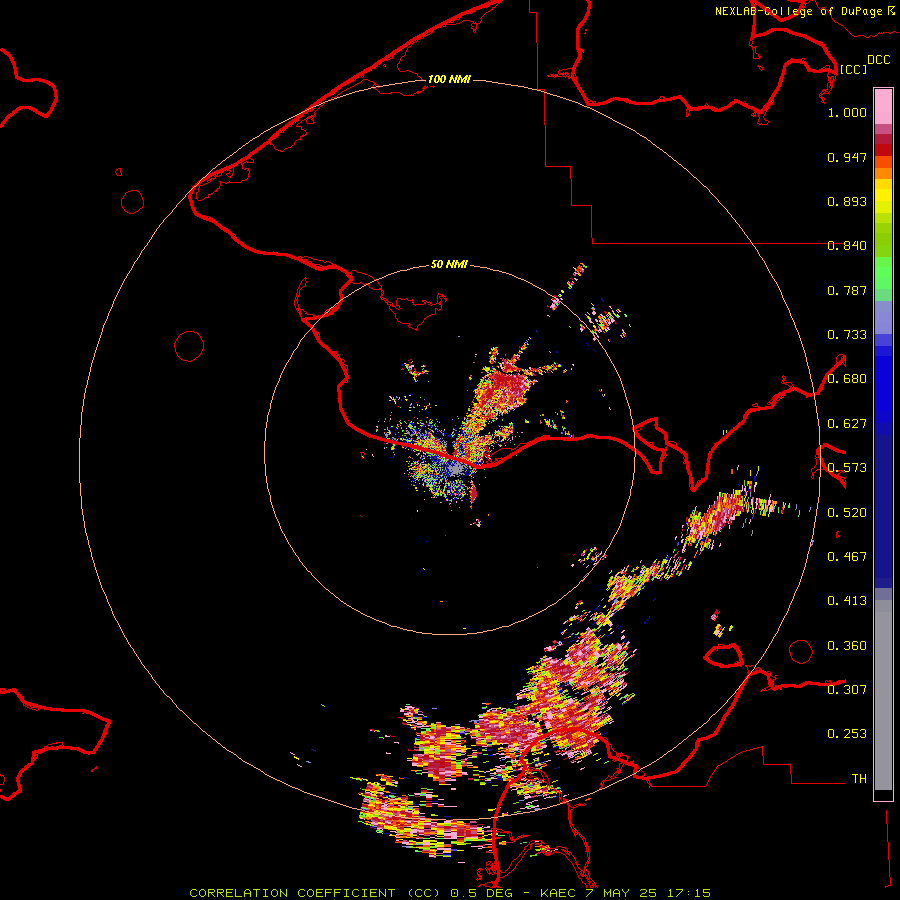Click the 0.680 scale value
Screen dimensions: 900x900
[x=847, y=379]
